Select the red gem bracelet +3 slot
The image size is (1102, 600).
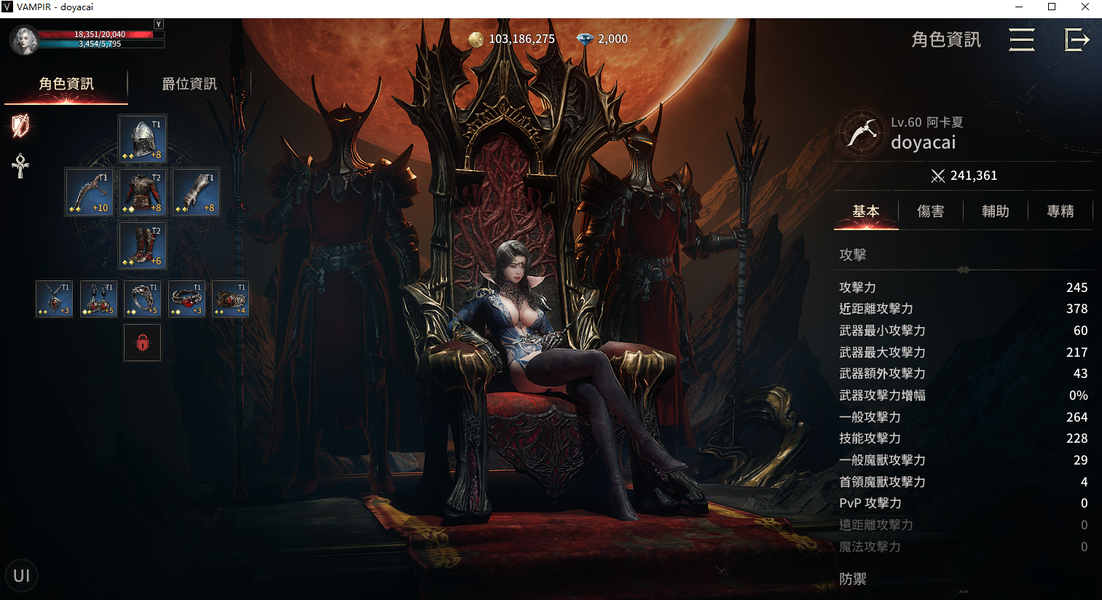coord(186,299)
